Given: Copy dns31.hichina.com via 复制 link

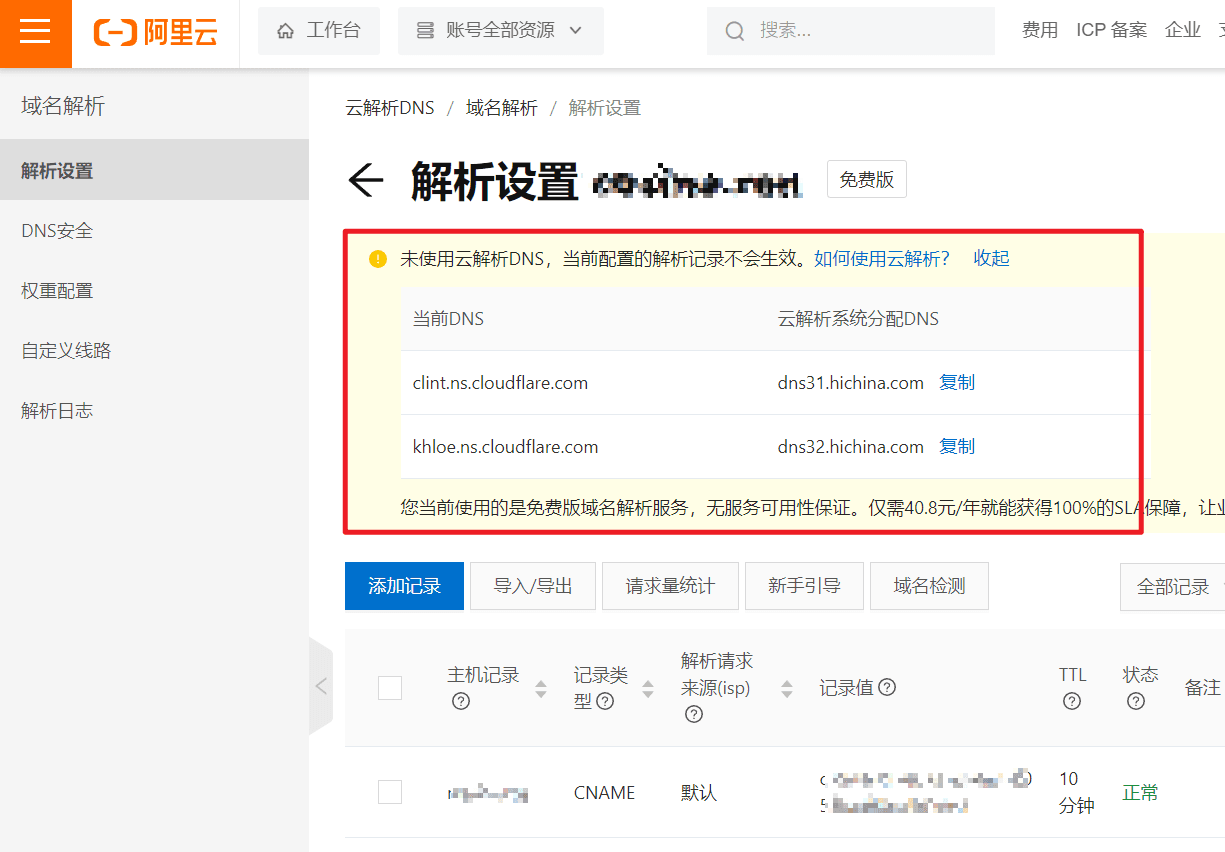Looking at the screenshot, I should coord(957,383).
